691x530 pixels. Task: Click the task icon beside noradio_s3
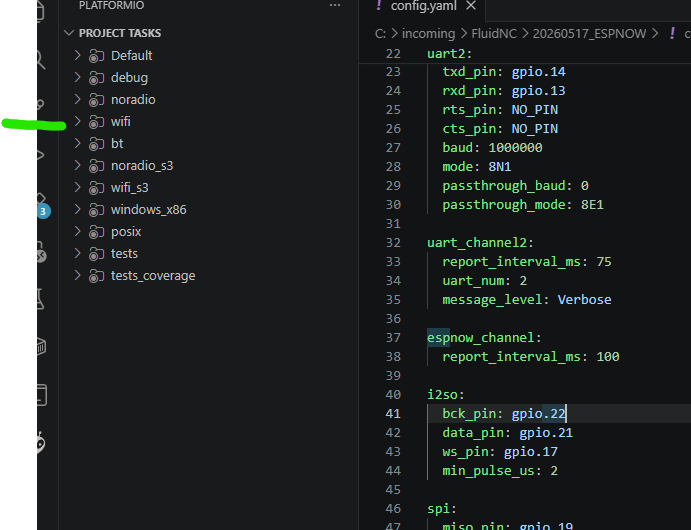pyautogui.click(x=97, y=166)
